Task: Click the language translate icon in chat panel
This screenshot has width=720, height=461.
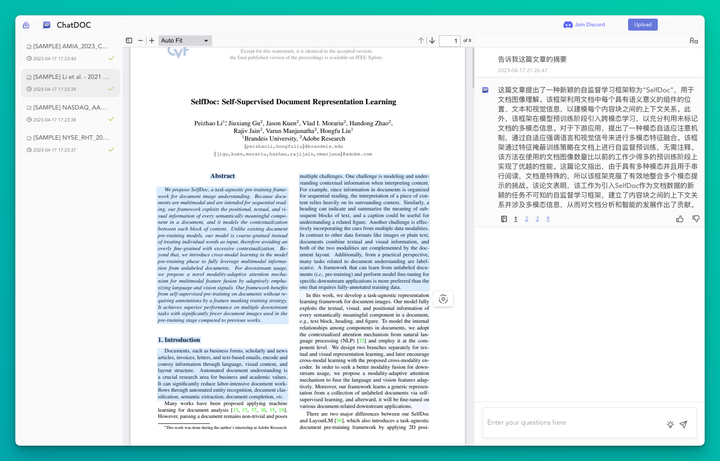Action: coord(693,40)
